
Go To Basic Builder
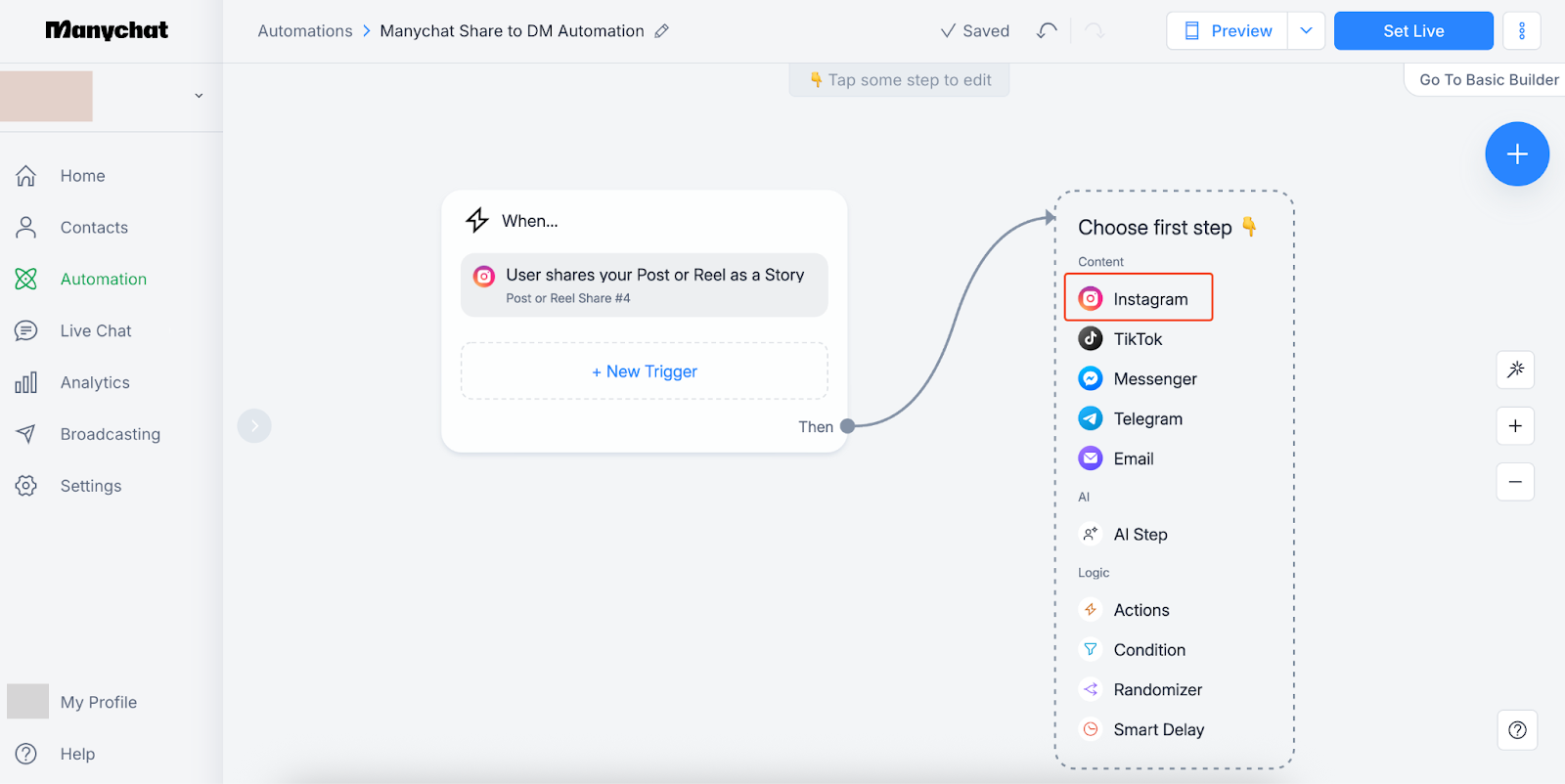[1488, 80]
